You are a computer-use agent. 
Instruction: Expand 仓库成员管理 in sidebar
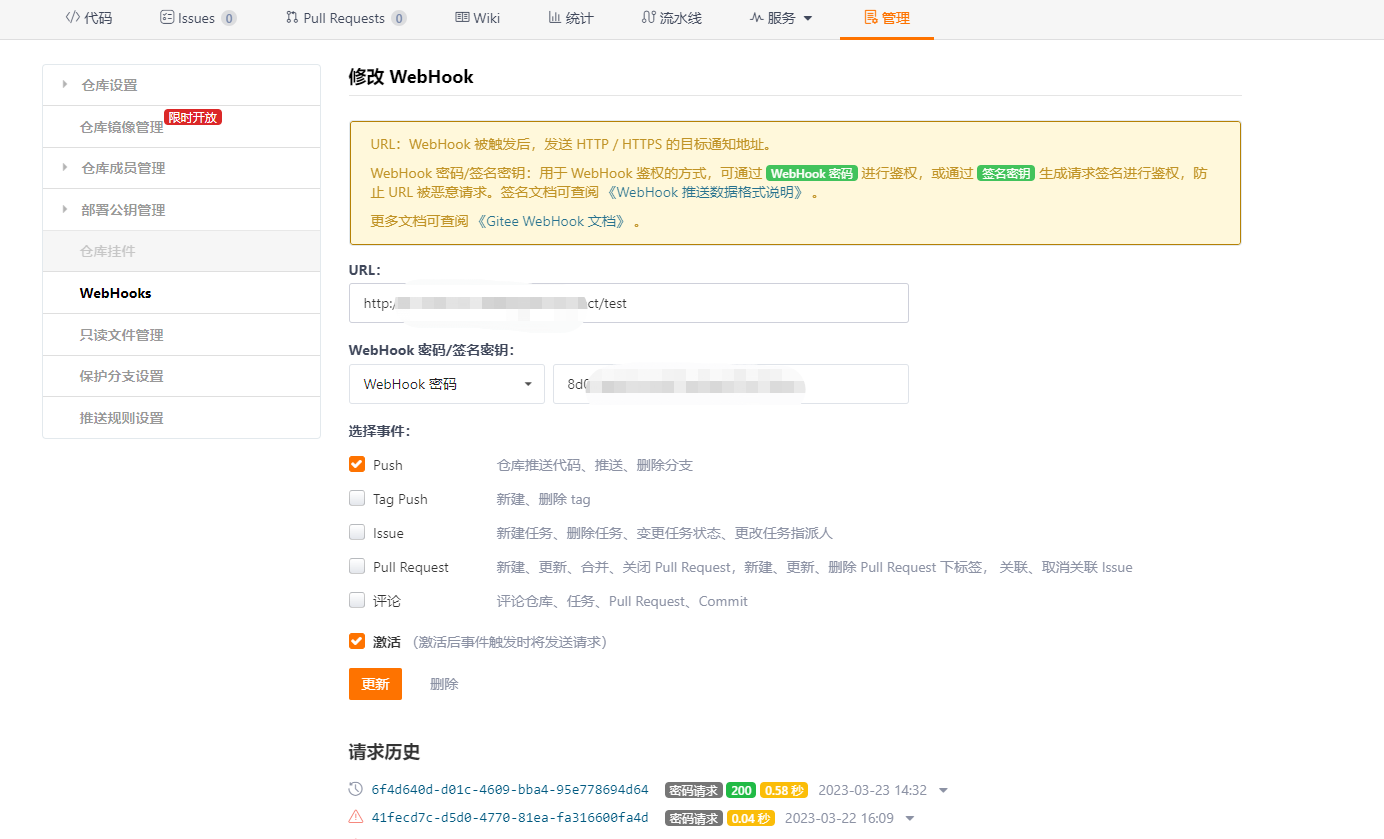[x=181, y=168]
